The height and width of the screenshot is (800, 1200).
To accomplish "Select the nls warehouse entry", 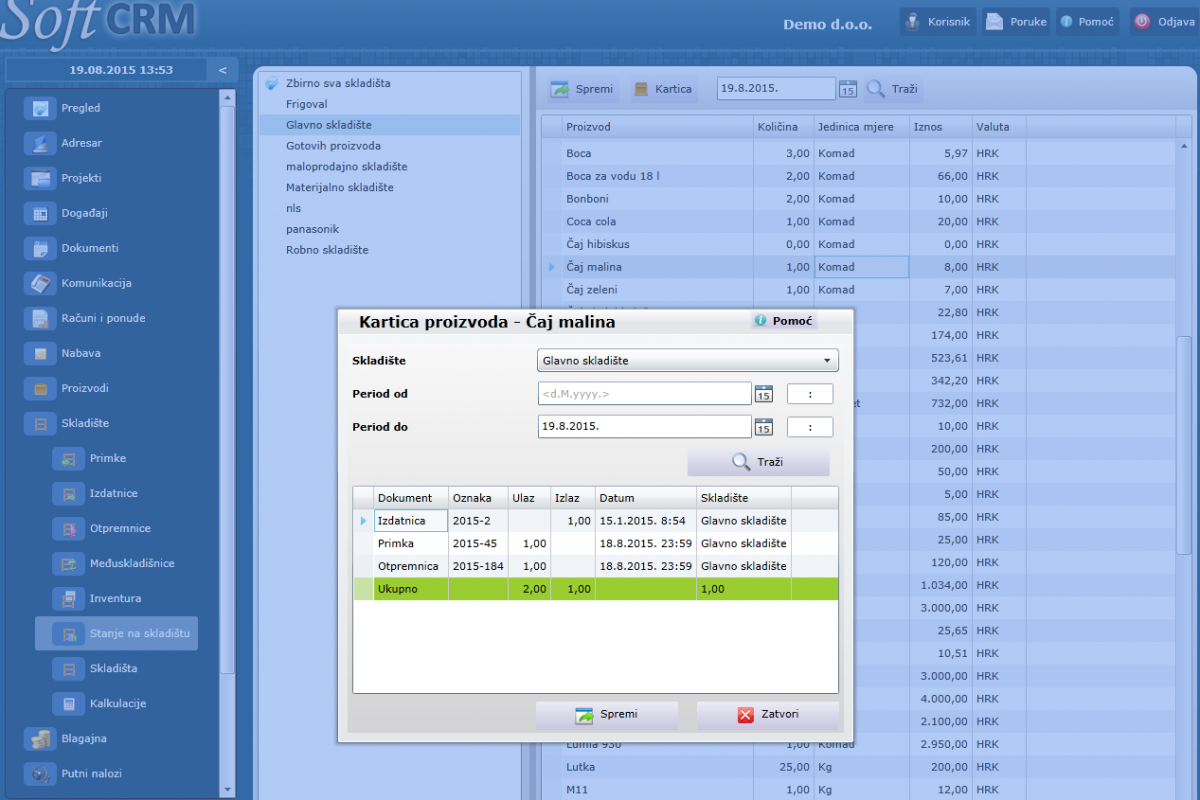I will [293, 209].
